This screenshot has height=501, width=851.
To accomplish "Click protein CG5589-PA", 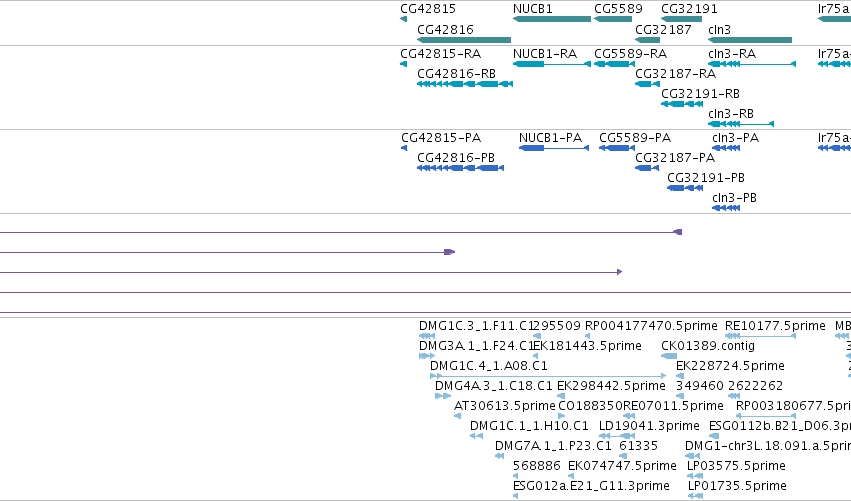I will tap(634, 138).
